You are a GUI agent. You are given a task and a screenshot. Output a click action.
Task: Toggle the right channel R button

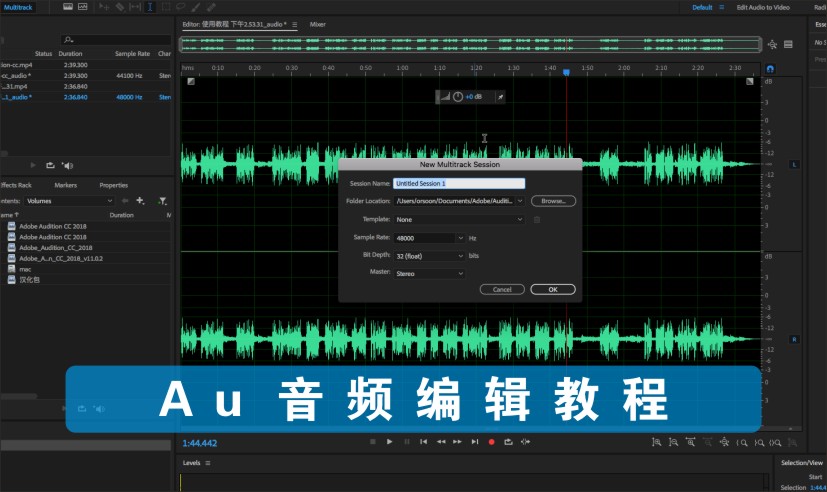coord(794,339)
